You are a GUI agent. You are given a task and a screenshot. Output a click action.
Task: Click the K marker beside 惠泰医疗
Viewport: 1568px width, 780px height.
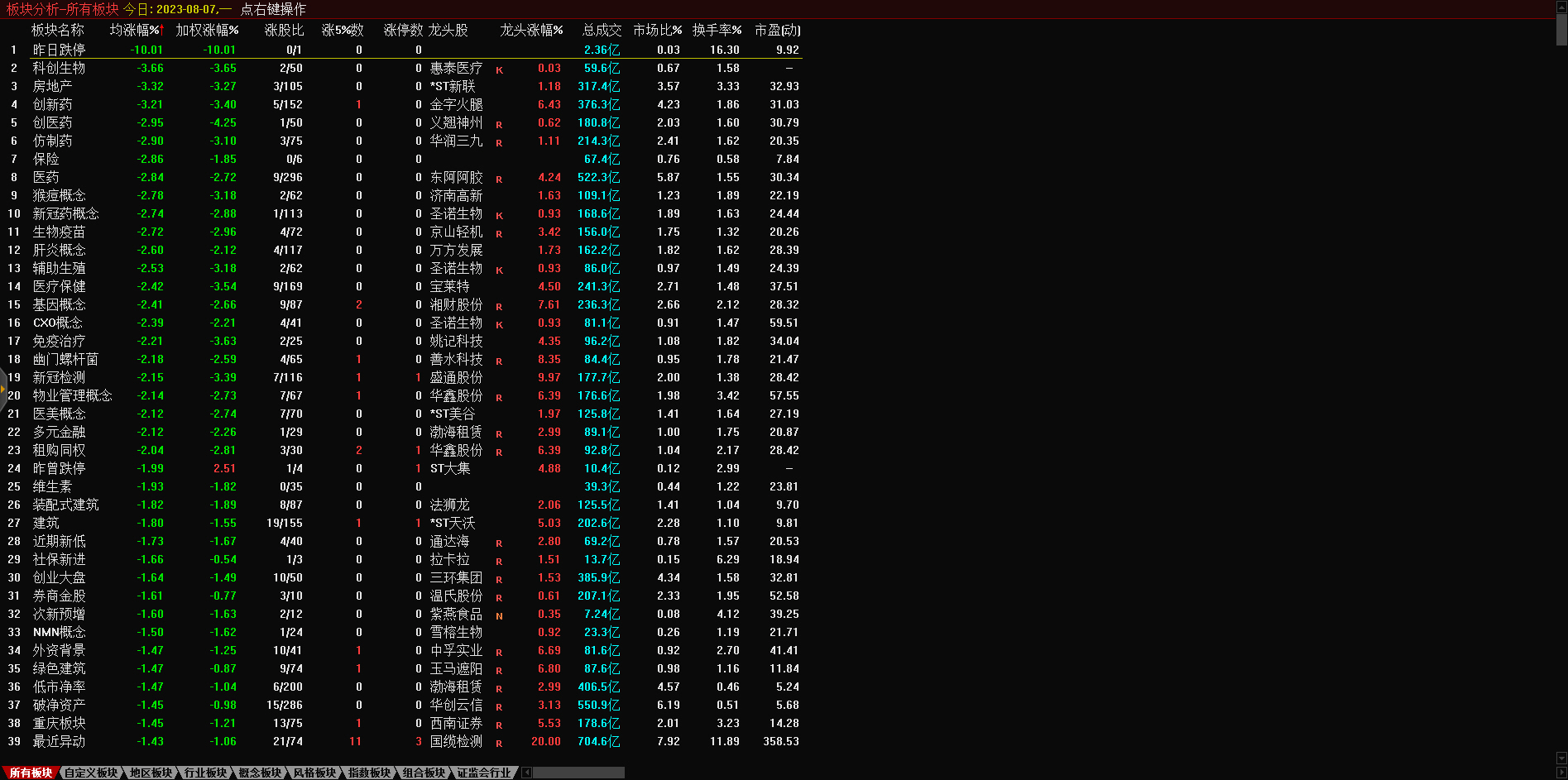click(499, 69)
